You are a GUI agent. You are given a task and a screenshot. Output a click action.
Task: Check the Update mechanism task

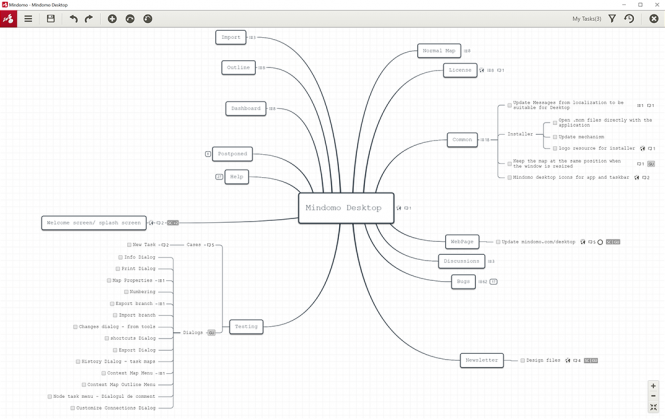555,137
